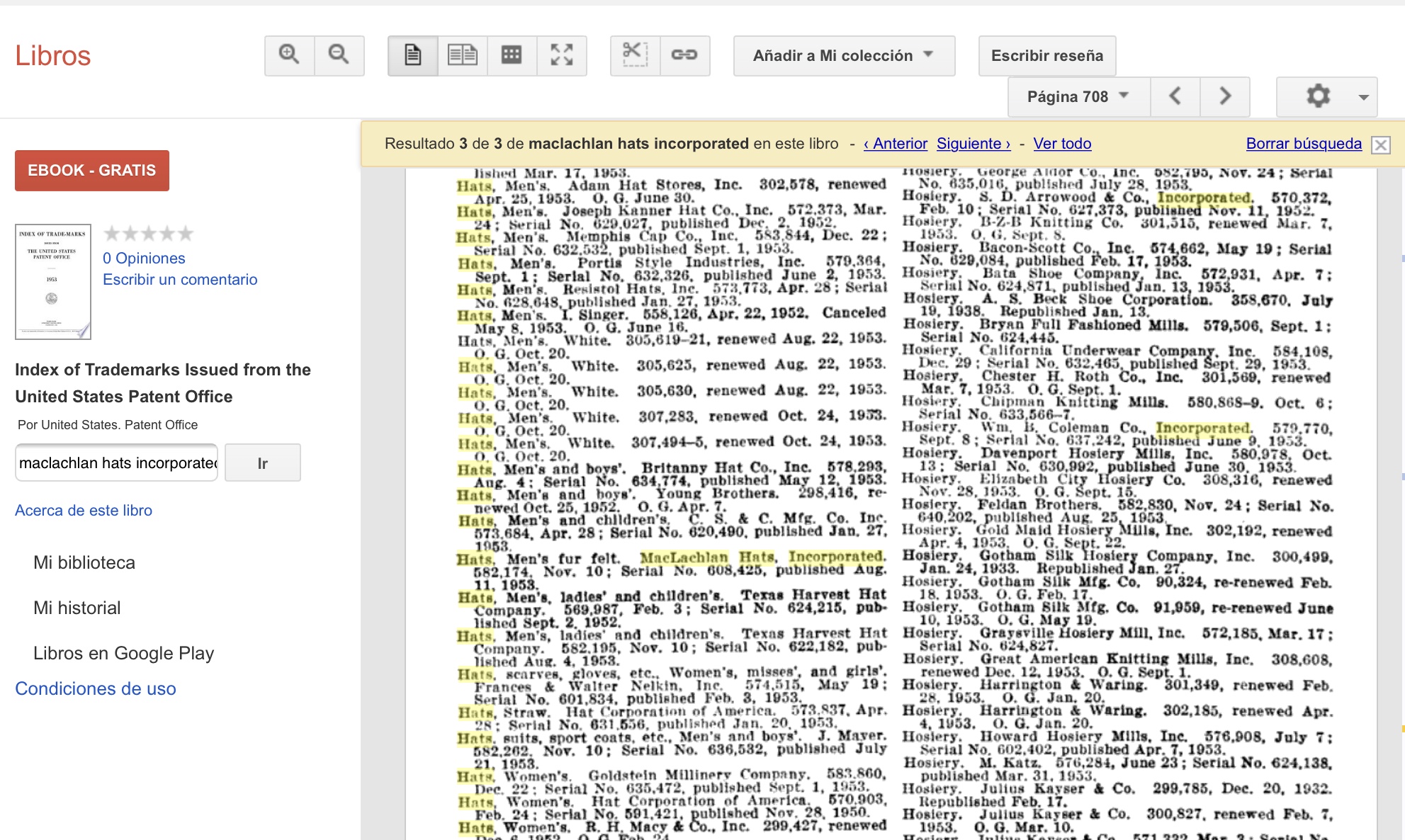Click Escribir un comentario link
The width and height of the screenshot is (1405, 840).
point(180,280)
